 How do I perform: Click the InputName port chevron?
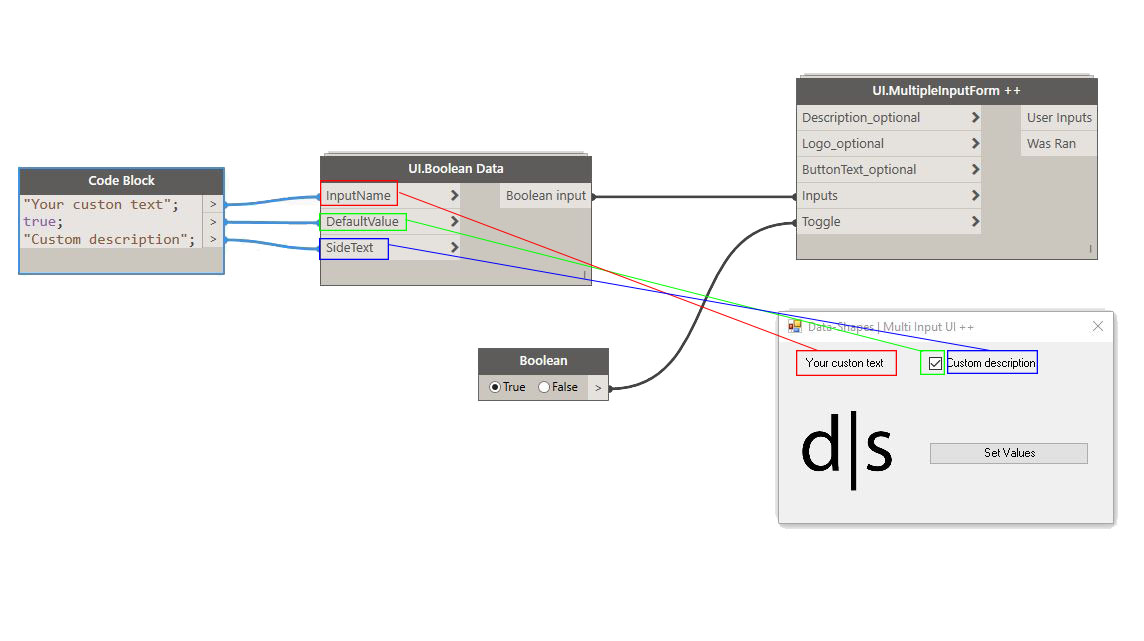[454, 196]
